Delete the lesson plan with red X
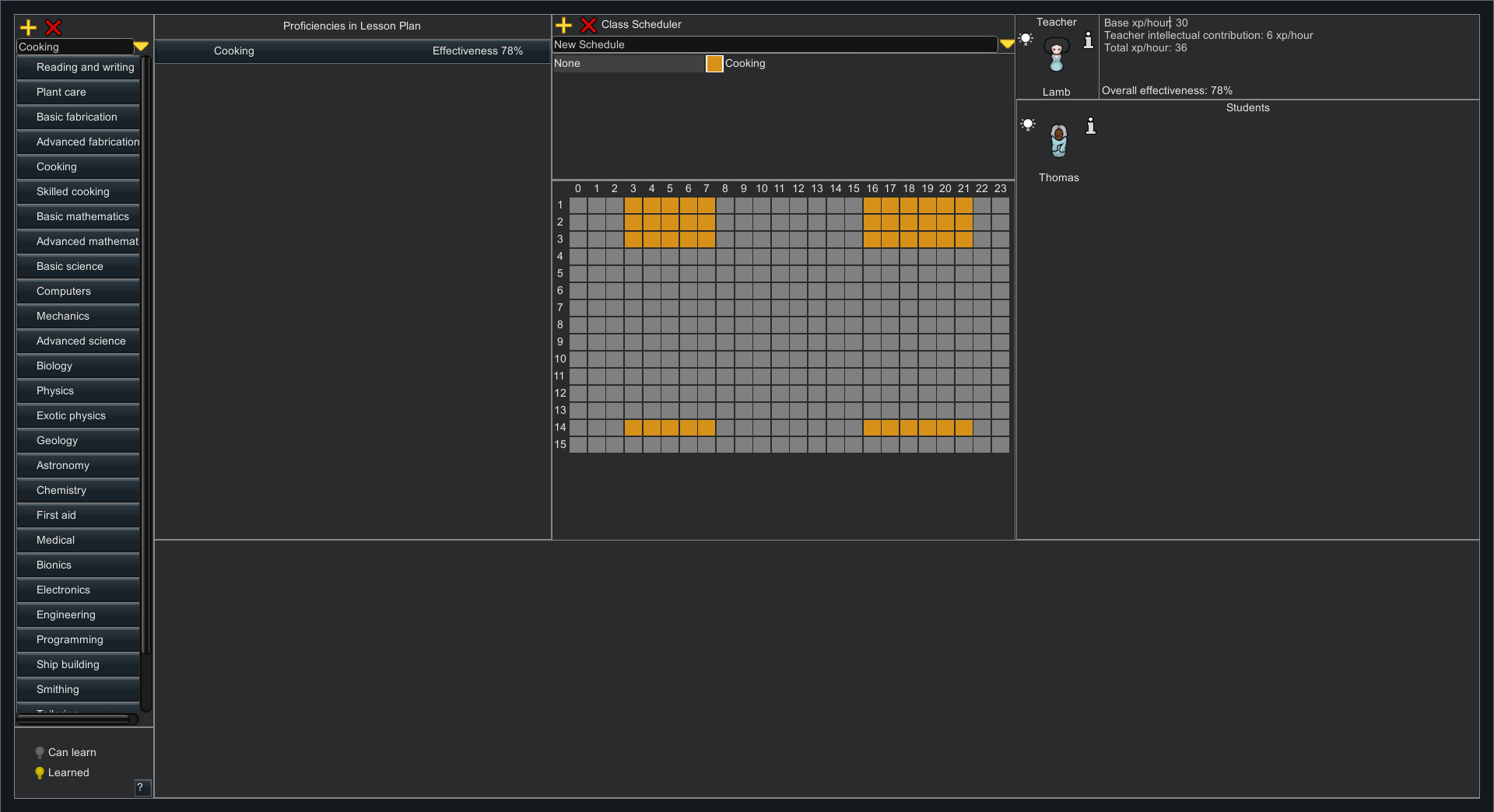Screen dimensions: 1494x812 [54, 28]
